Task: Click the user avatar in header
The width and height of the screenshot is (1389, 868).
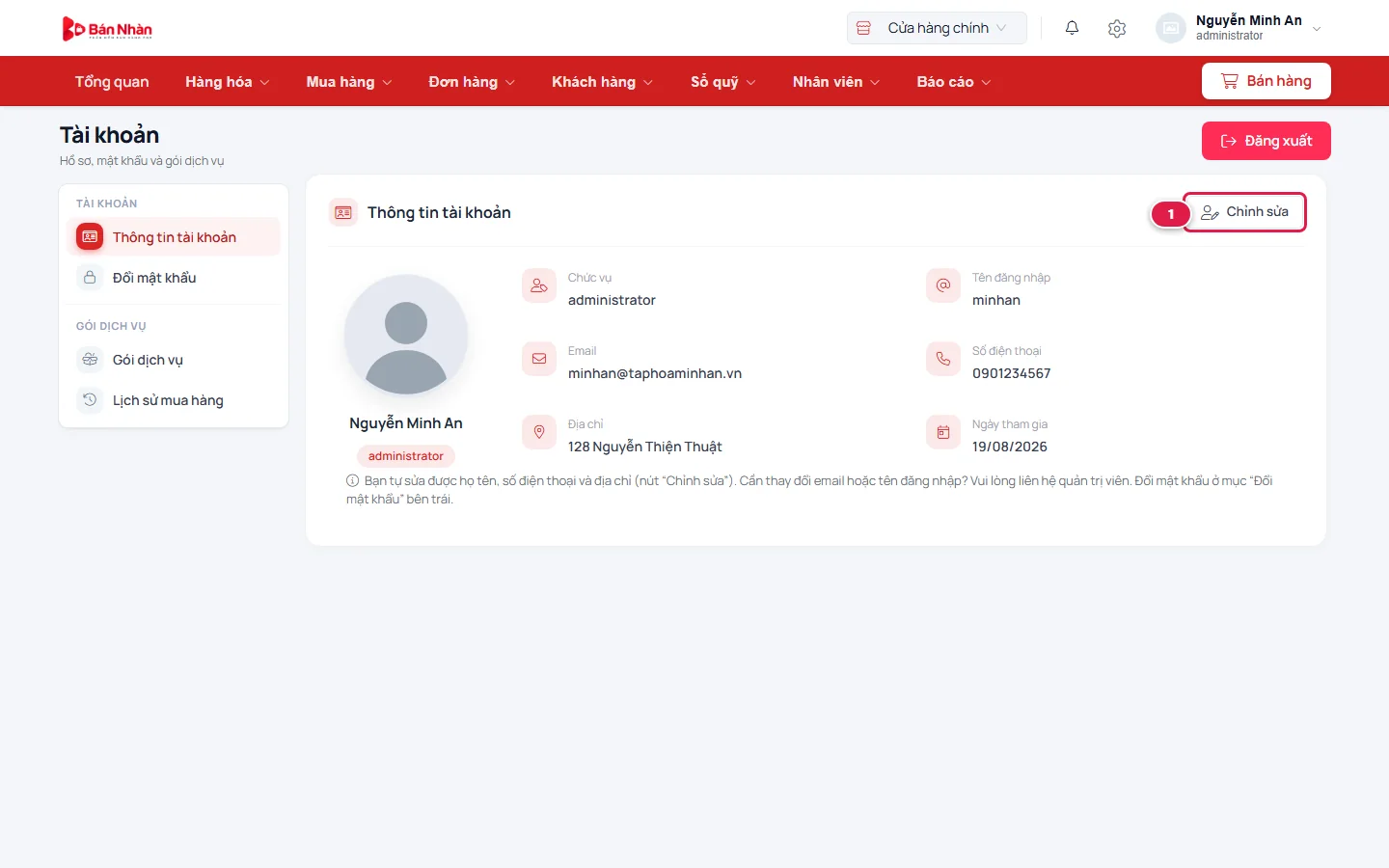Action: [1171, 28]
